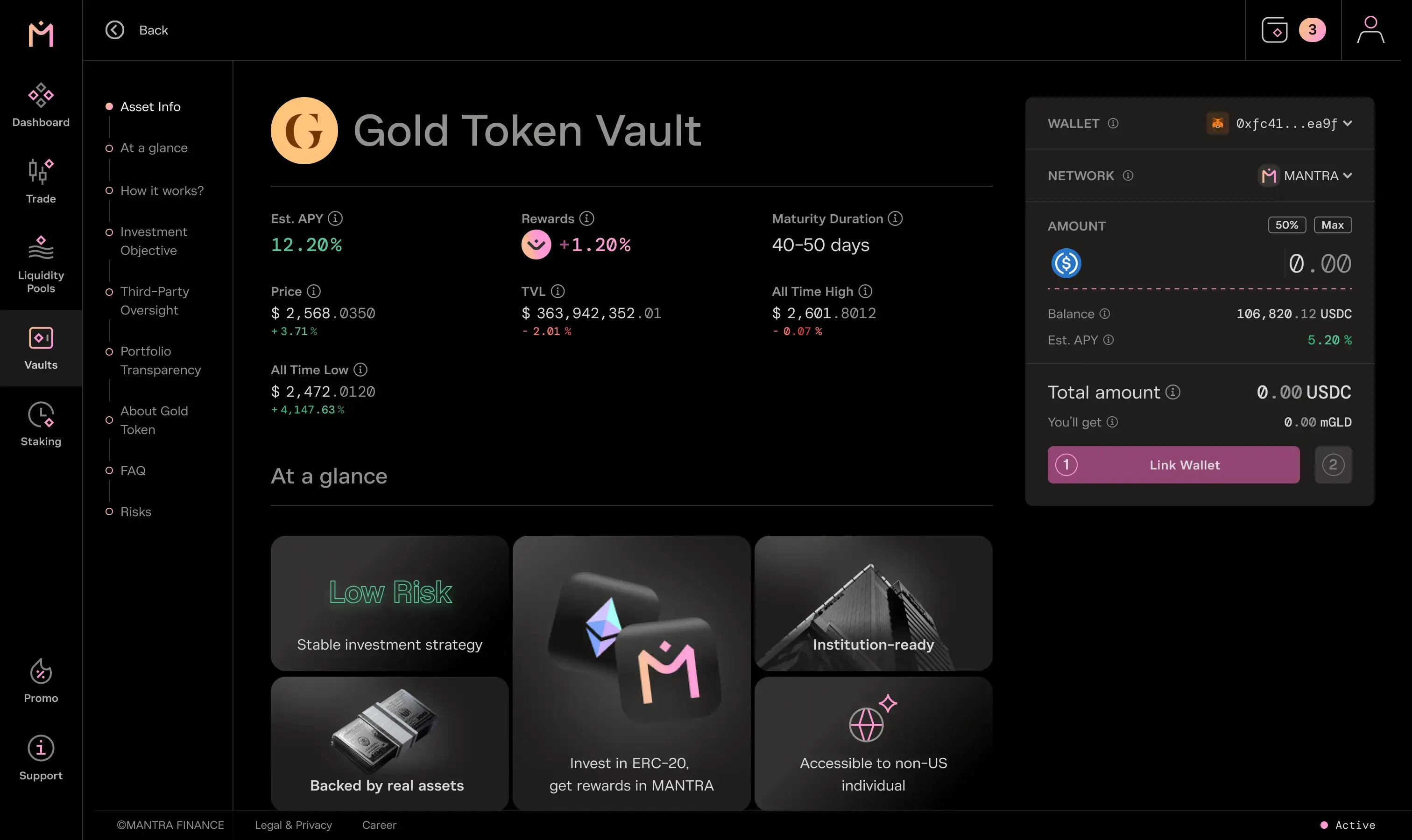Go to Risks in page navigation

pos(135,511)
